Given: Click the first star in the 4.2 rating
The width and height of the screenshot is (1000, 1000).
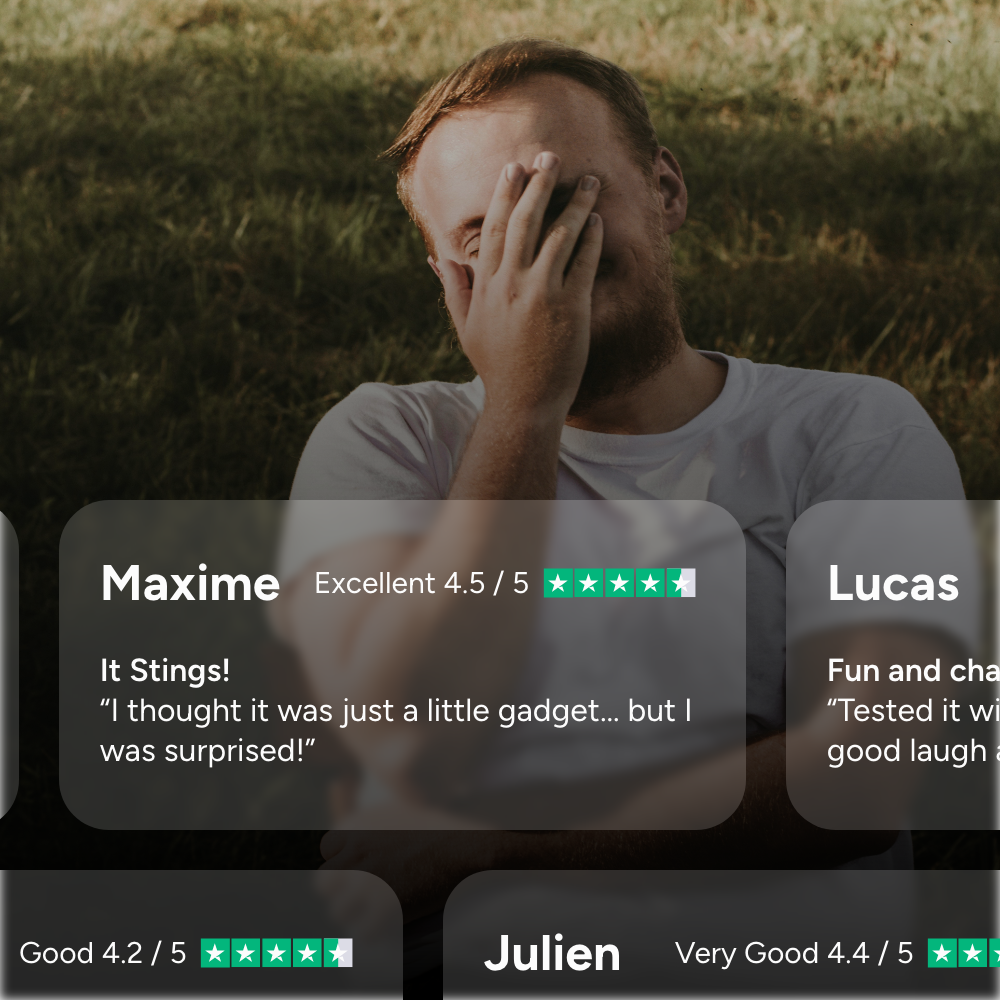Looking at the screenshot, I should (x=216, y=953).
